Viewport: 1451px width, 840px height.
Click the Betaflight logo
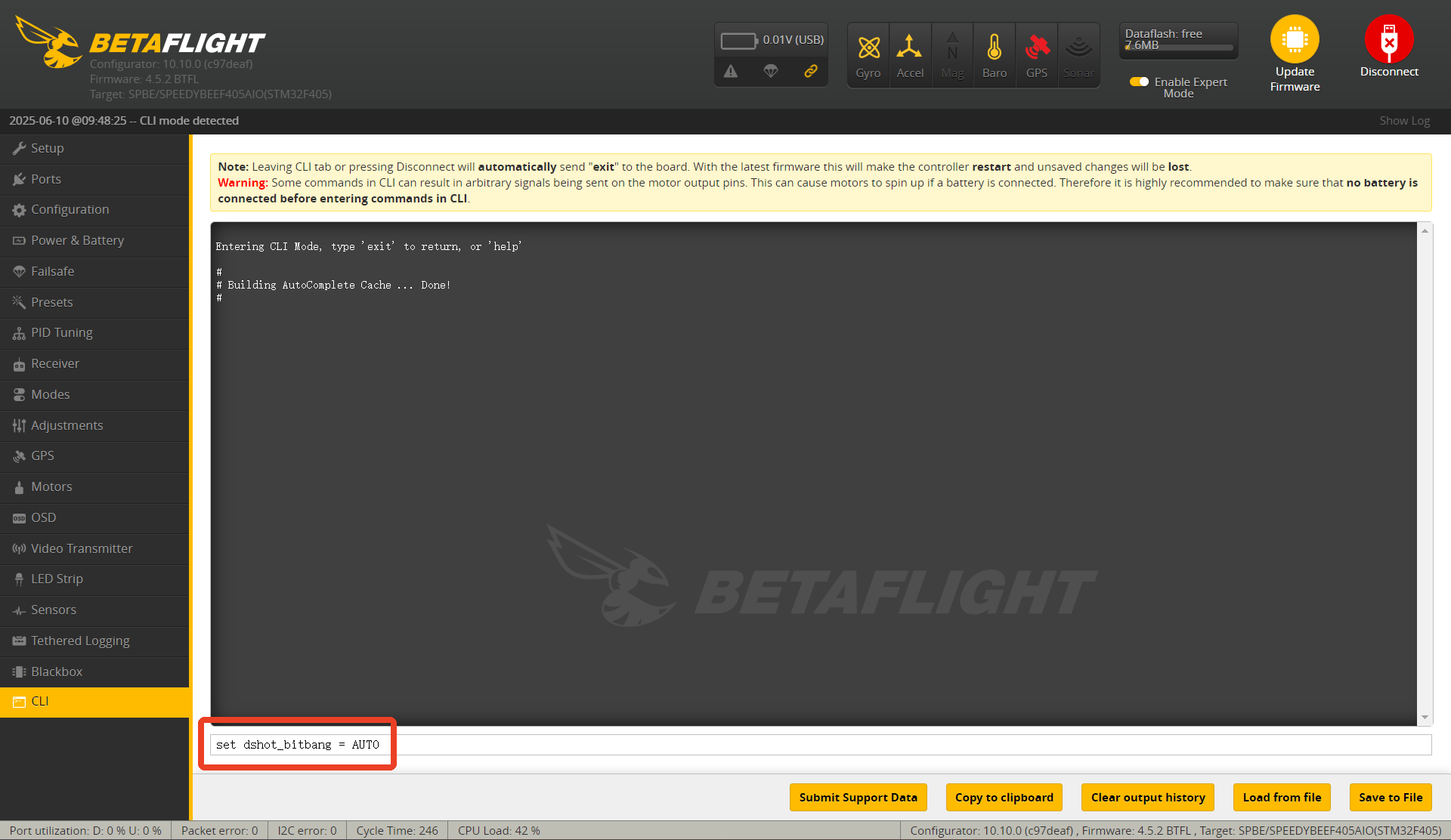pyautogui.click(x=140, y=43)
